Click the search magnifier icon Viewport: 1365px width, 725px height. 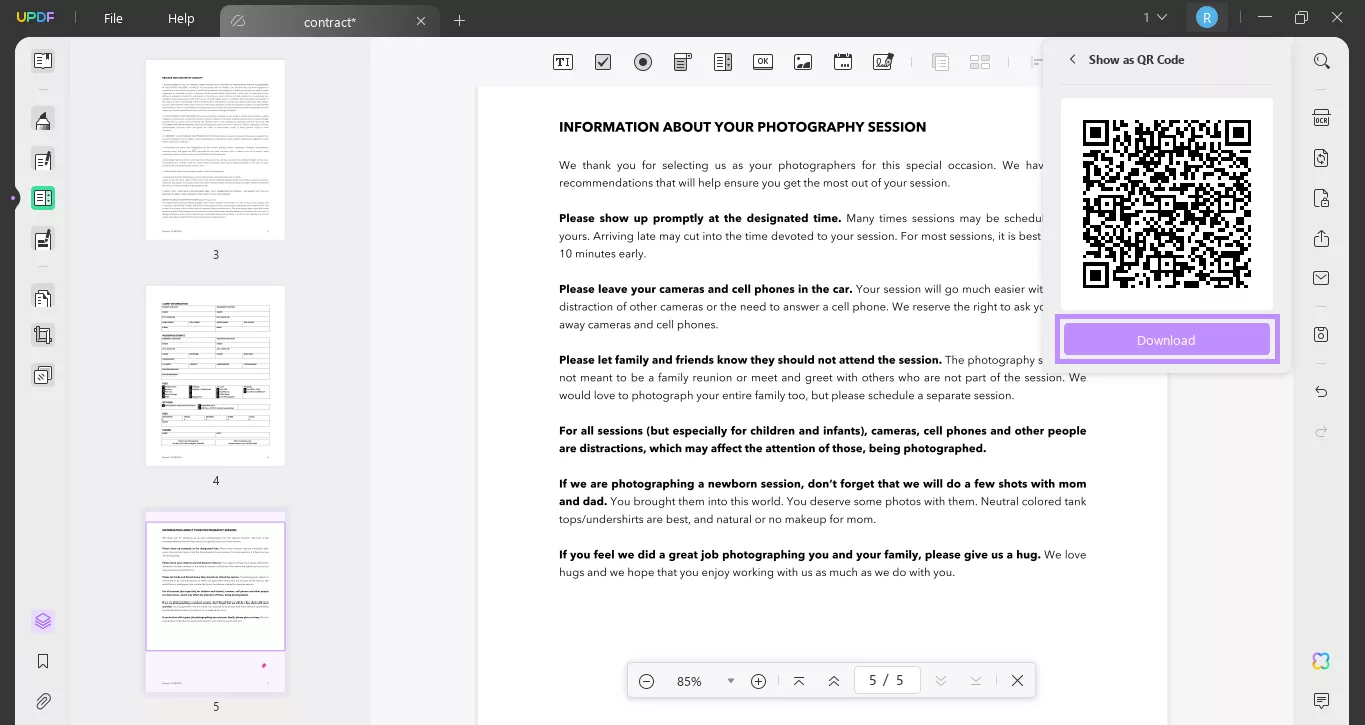(x=1322, y=61)
